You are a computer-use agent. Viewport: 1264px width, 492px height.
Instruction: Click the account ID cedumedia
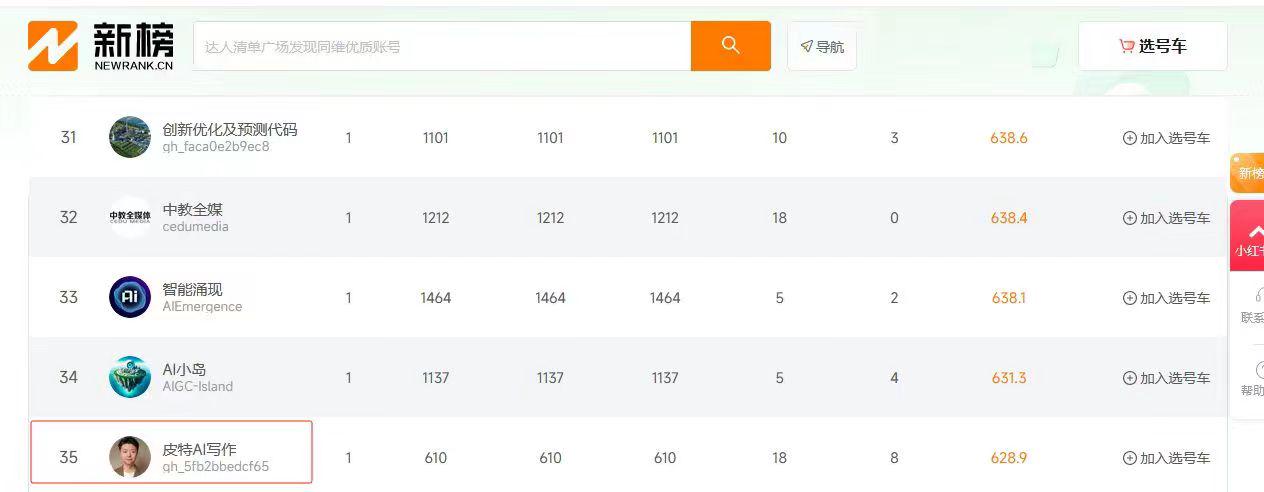pyautogui.click(x=196, y=227)
